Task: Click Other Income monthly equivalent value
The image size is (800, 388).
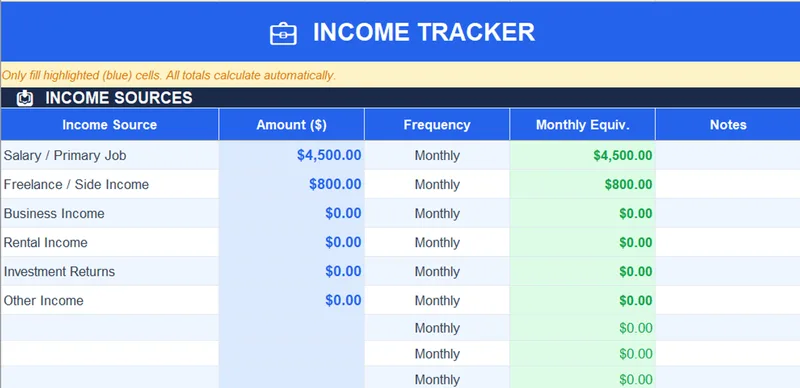Action: [583, 300]
